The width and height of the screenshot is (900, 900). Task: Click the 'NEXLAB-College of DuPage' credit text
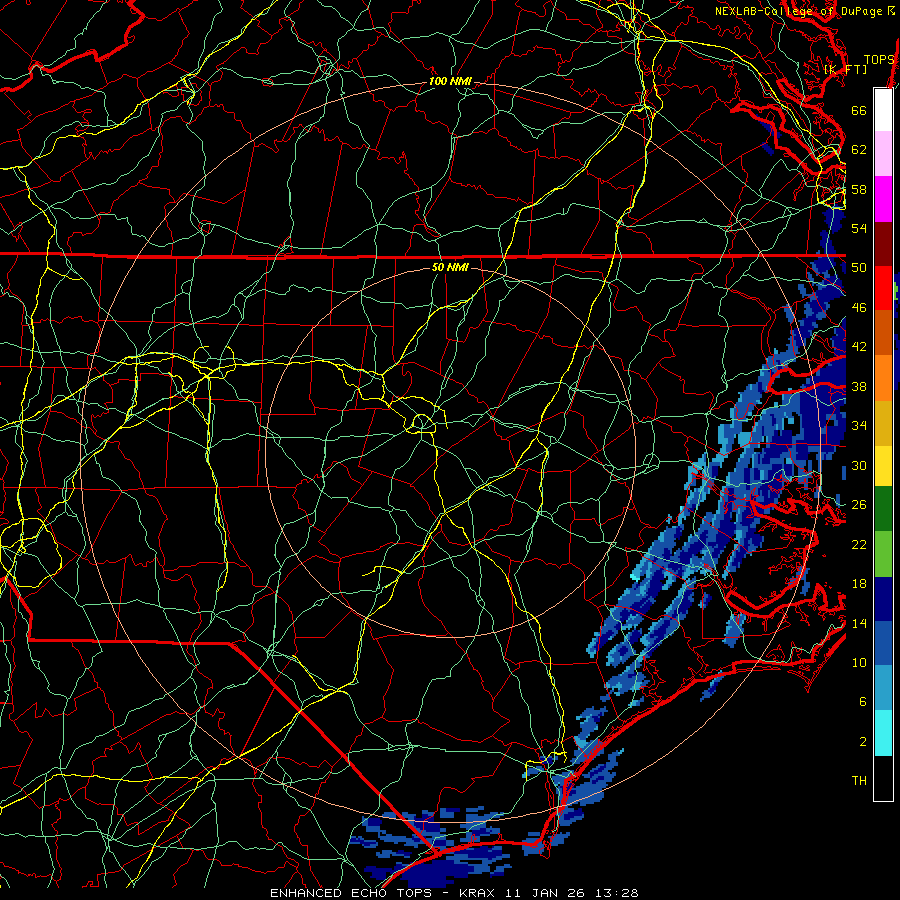(800, 11)
